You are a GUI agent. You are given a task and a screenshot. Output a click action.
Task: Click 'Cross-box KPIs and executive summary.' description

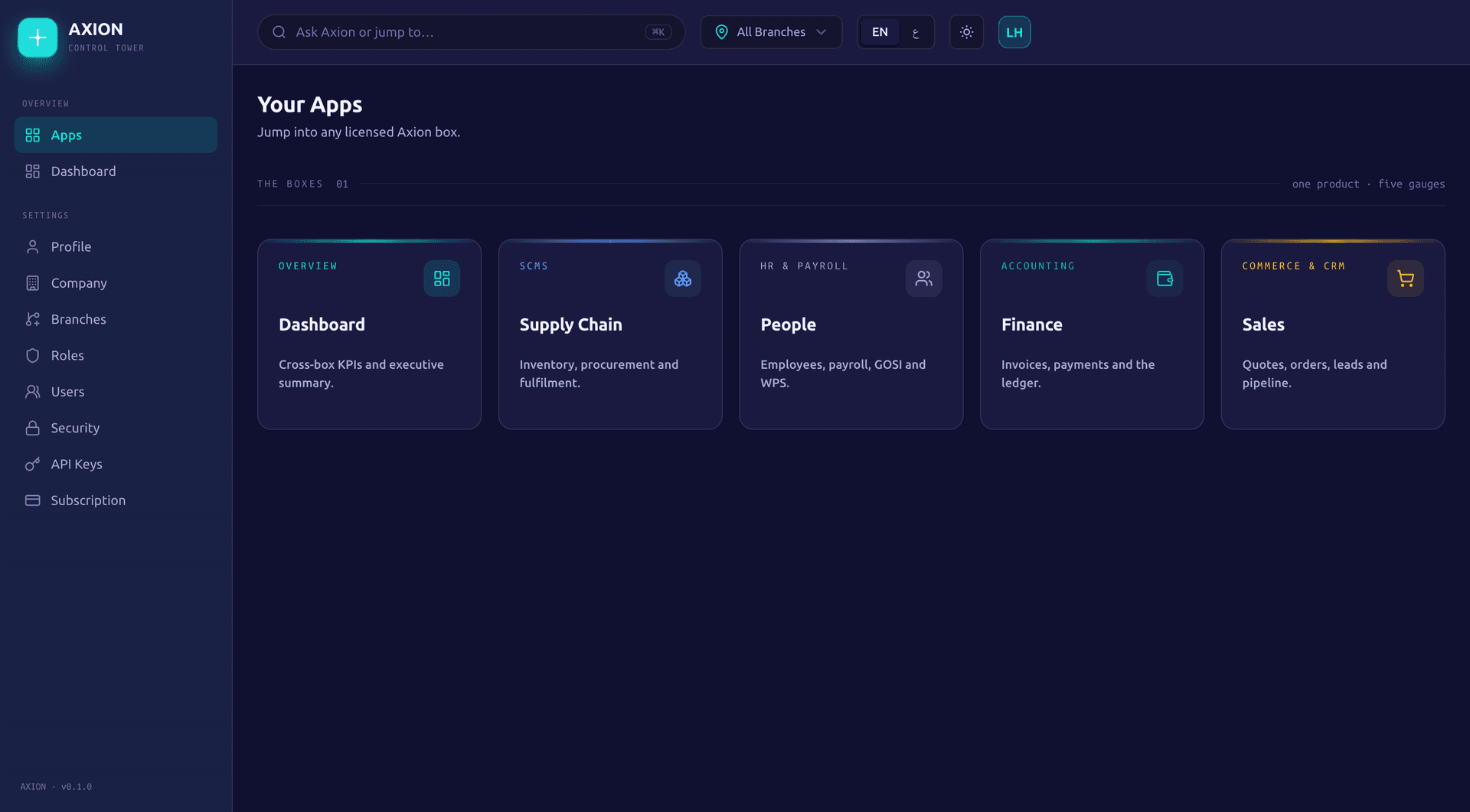pyautogui.click(x=361, y=373)
